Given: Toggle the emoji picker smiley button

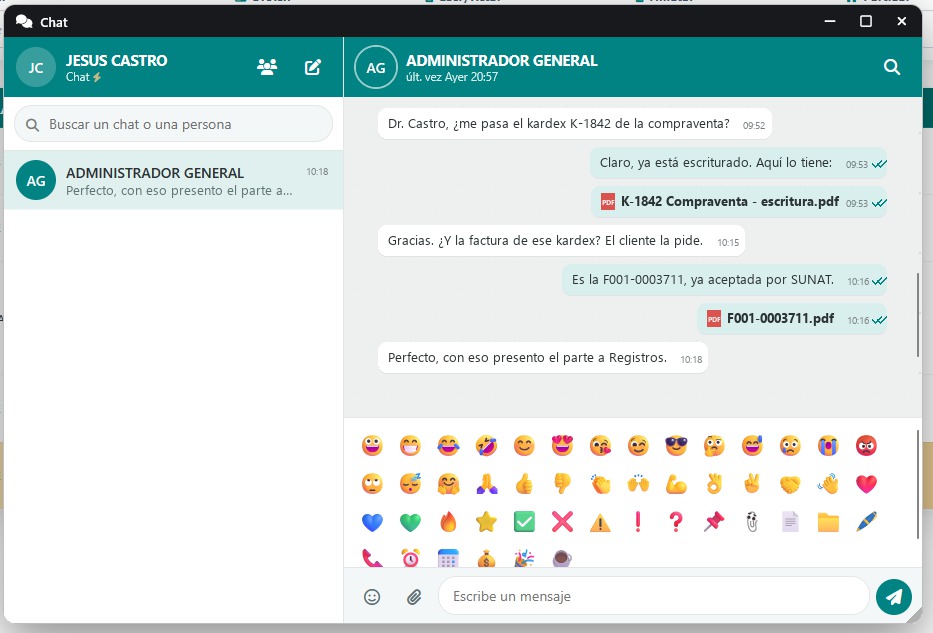Looking at the screenshot, I should pyautogui.click(x=372, y=597).
